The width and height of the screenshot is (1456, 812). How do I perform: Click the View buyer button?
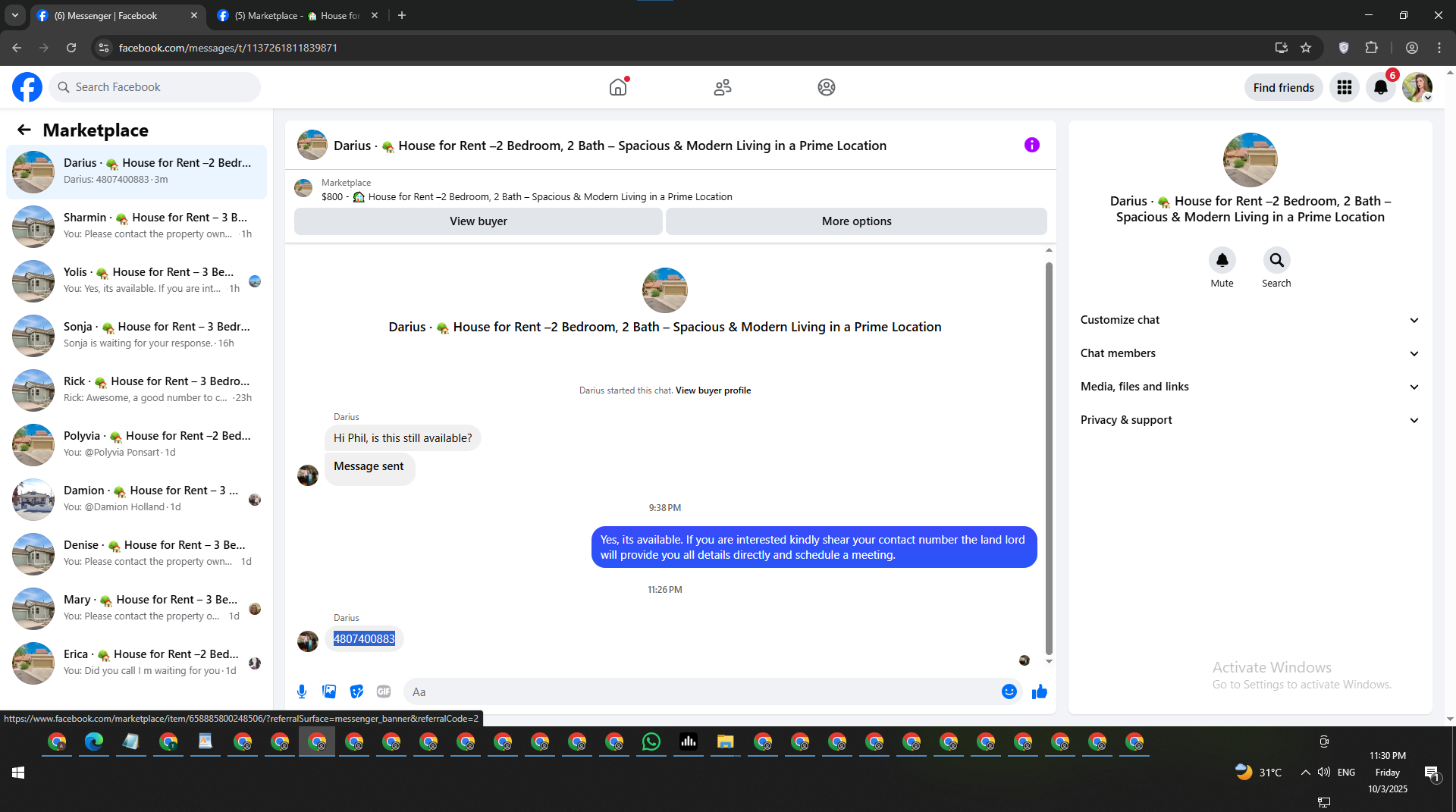[x=479, y=221]
